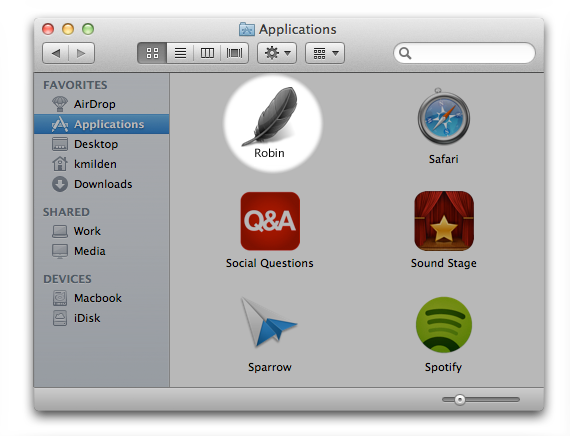Open the Robin feather app icon
Image resolution: width=570 pixels, height=436 pixels.
coord(269,116)
